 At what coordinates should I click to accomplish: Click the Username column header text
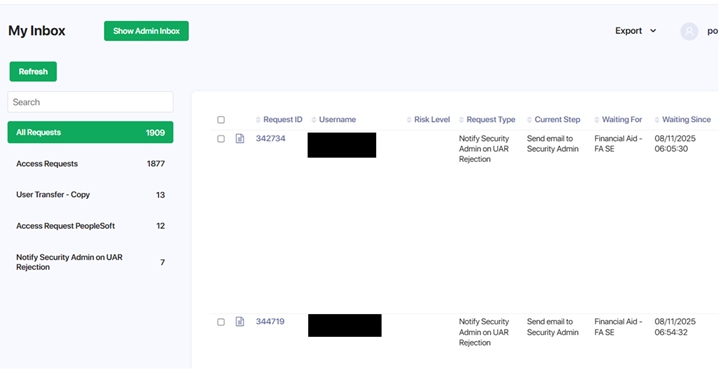coord(338,119)
